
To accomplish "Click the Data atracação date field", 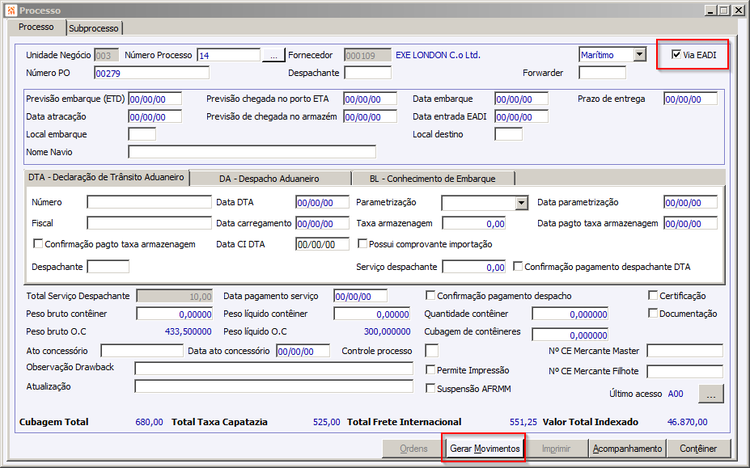I will click(155, 117).
